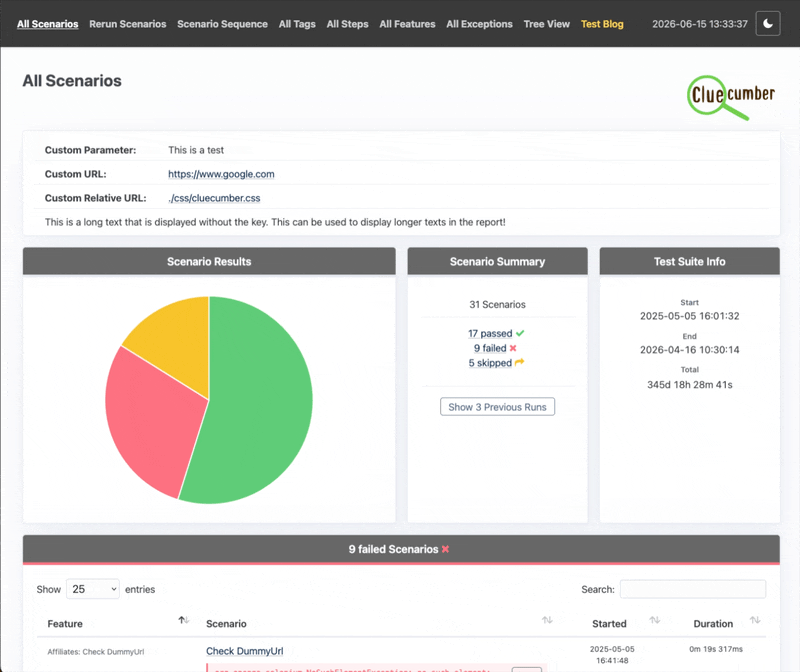Open the All Steps page

(x=347, y=24)
